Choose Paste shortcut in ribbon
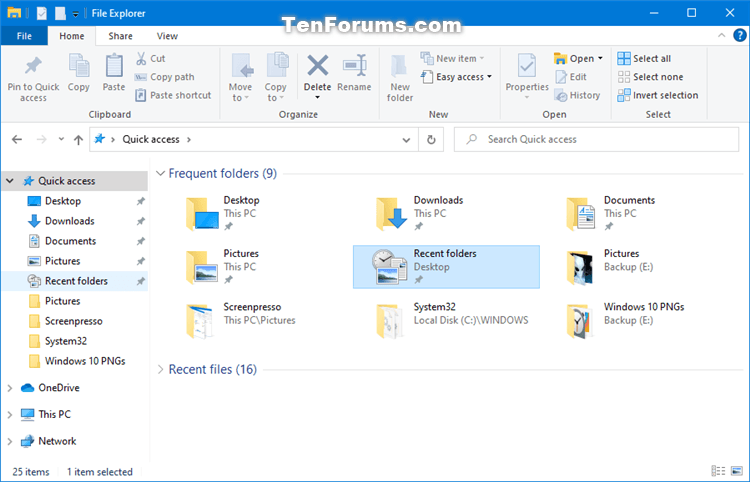 [173, 95]
